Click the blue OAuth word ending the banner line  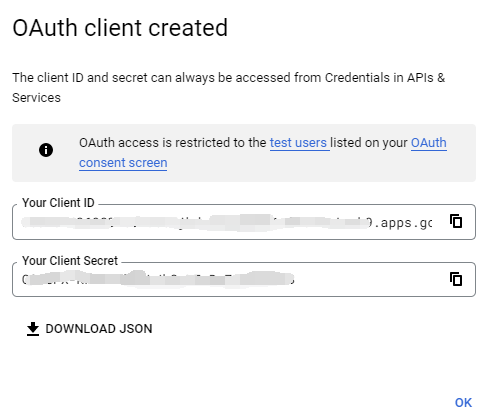tap(429, 143)
